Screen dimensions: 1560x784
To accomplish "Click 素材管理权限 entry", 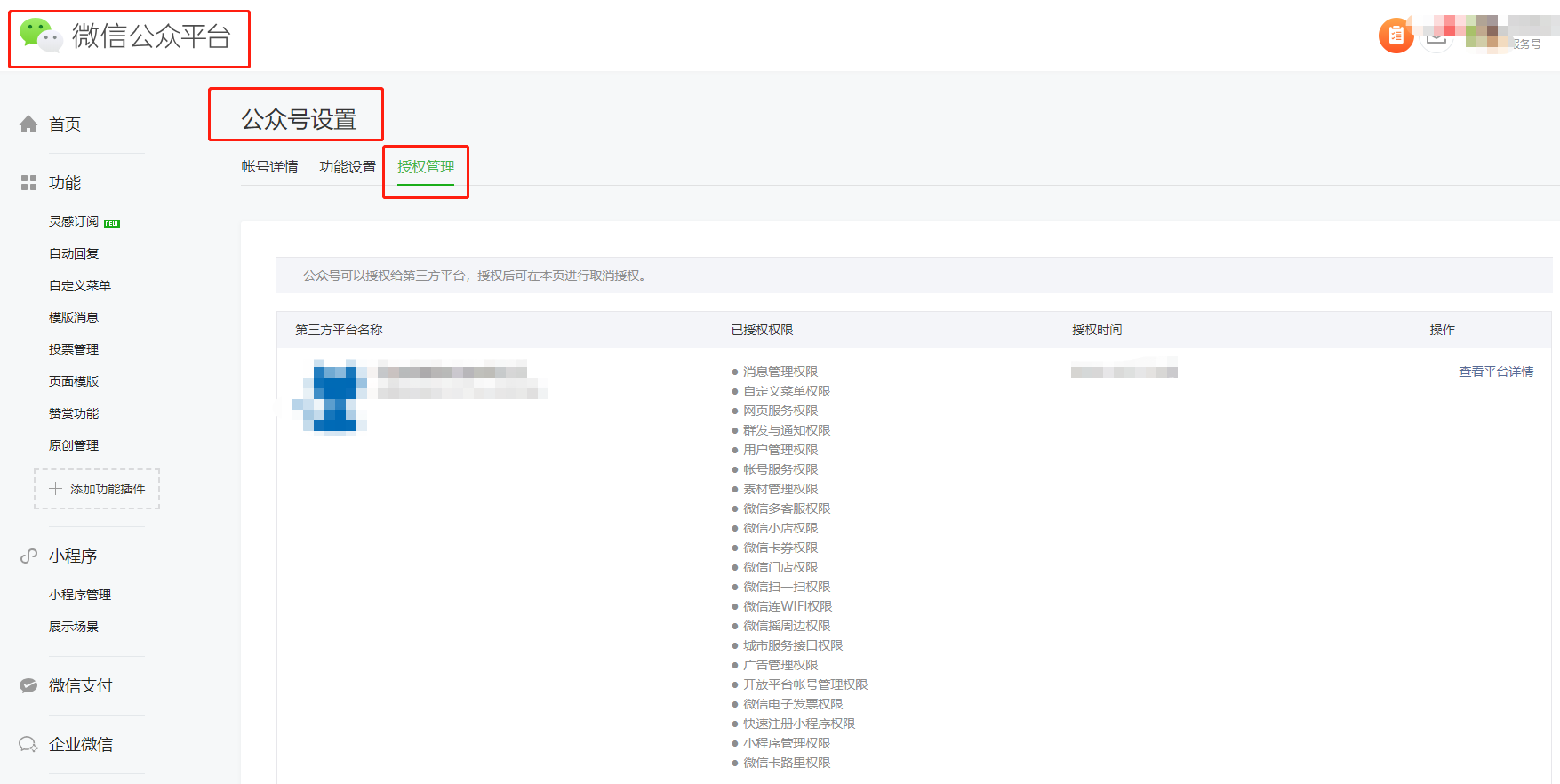I will 780,489.
